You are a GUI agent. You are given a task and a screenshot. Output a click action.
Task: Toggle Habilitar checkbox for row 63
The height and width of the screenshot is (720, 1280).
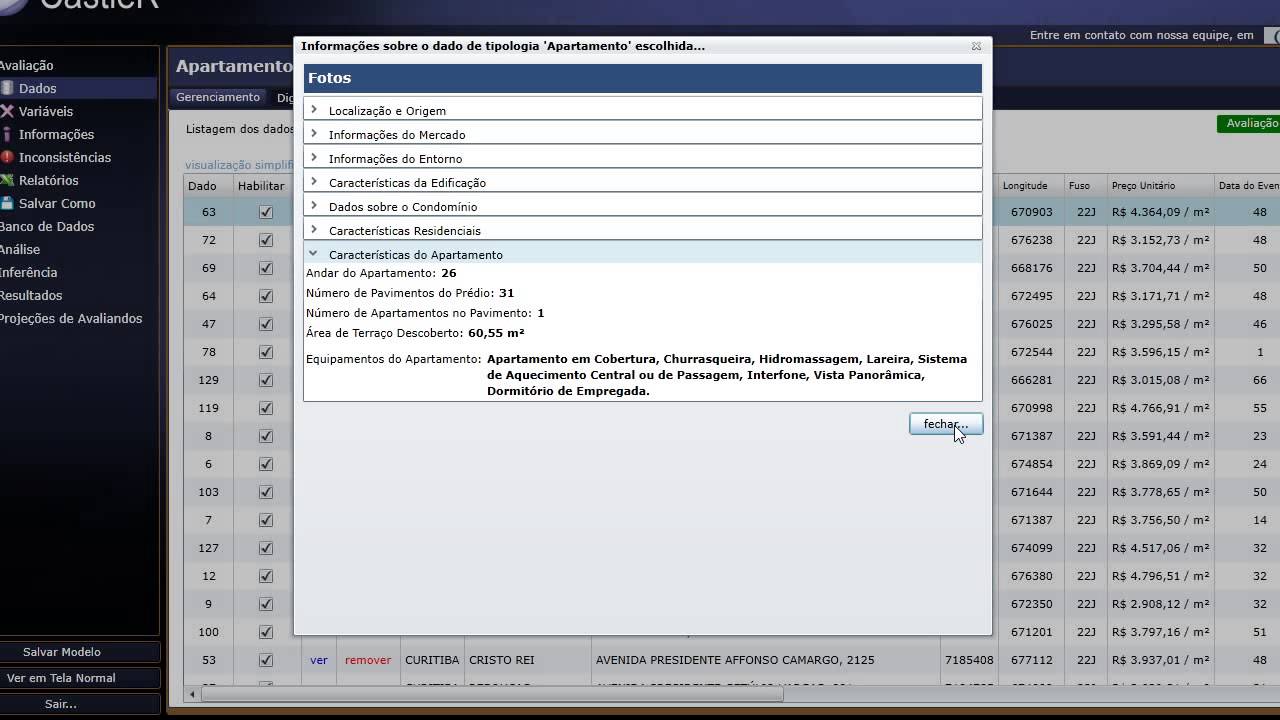(265, 212)
